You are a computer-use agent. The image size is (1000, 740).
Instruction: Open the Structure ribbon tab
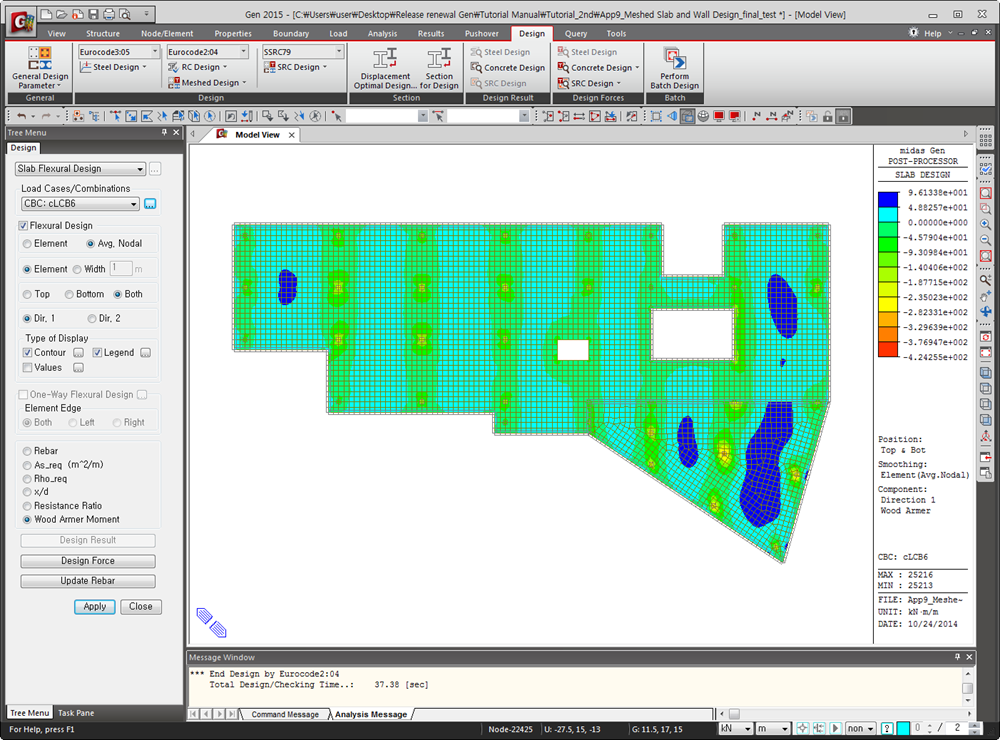tap(103, 33)
